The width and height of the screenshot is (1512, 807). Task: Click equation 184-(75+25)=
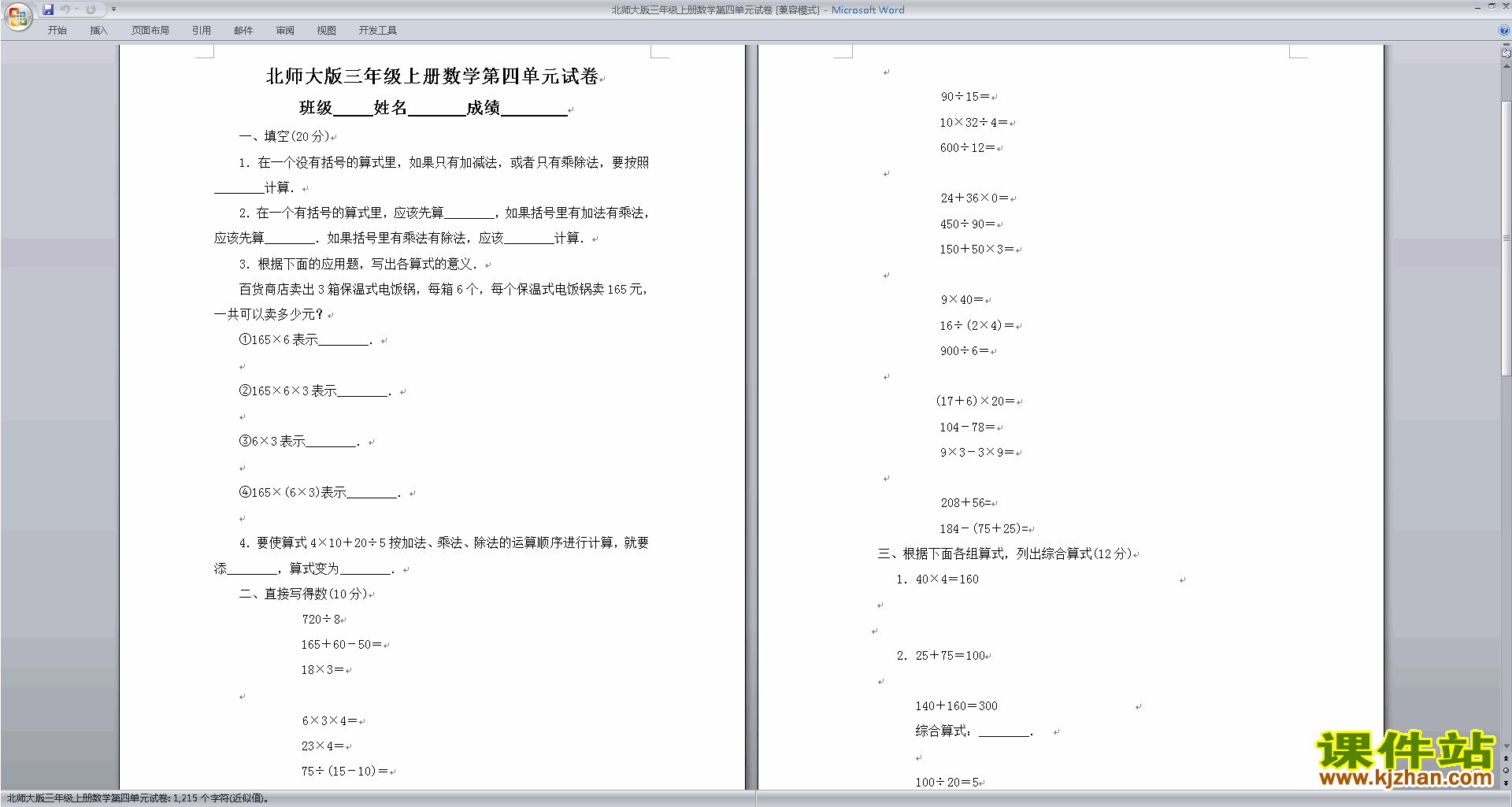point(984,529)
